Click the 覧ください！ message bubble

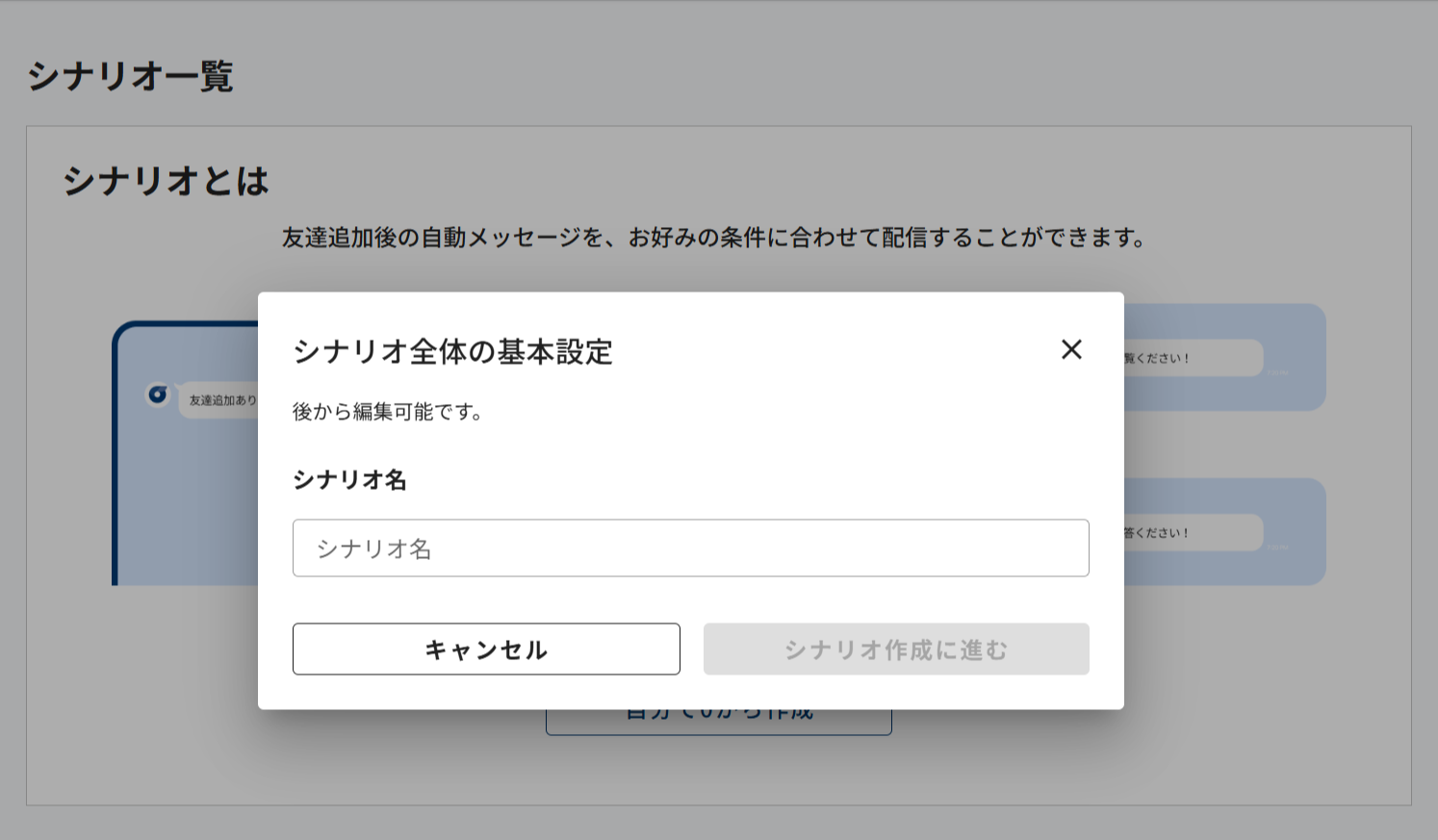click(x=1192, y=358)
